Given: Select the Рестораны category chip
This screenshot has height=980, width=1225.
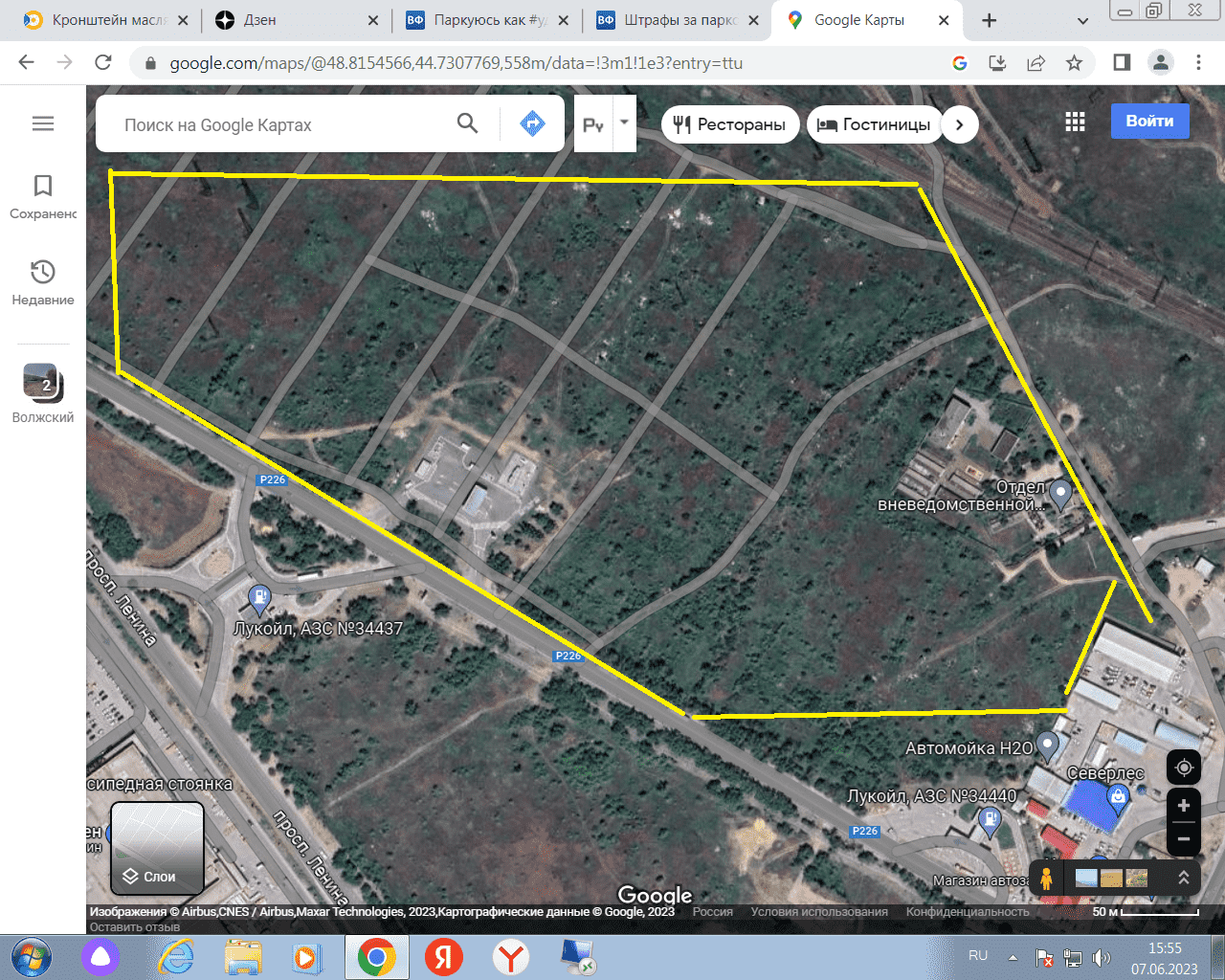Looking at the screenshot, I should click(730, 124).
